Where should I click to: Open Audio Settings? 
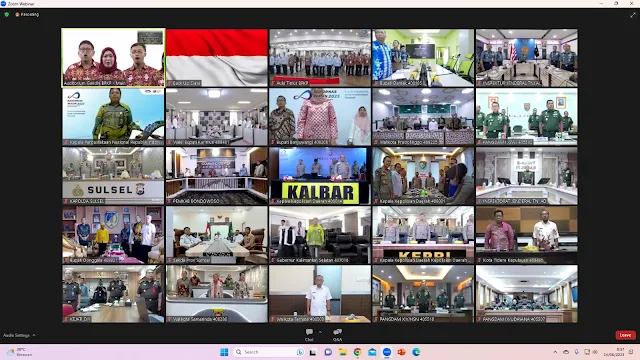16,335
